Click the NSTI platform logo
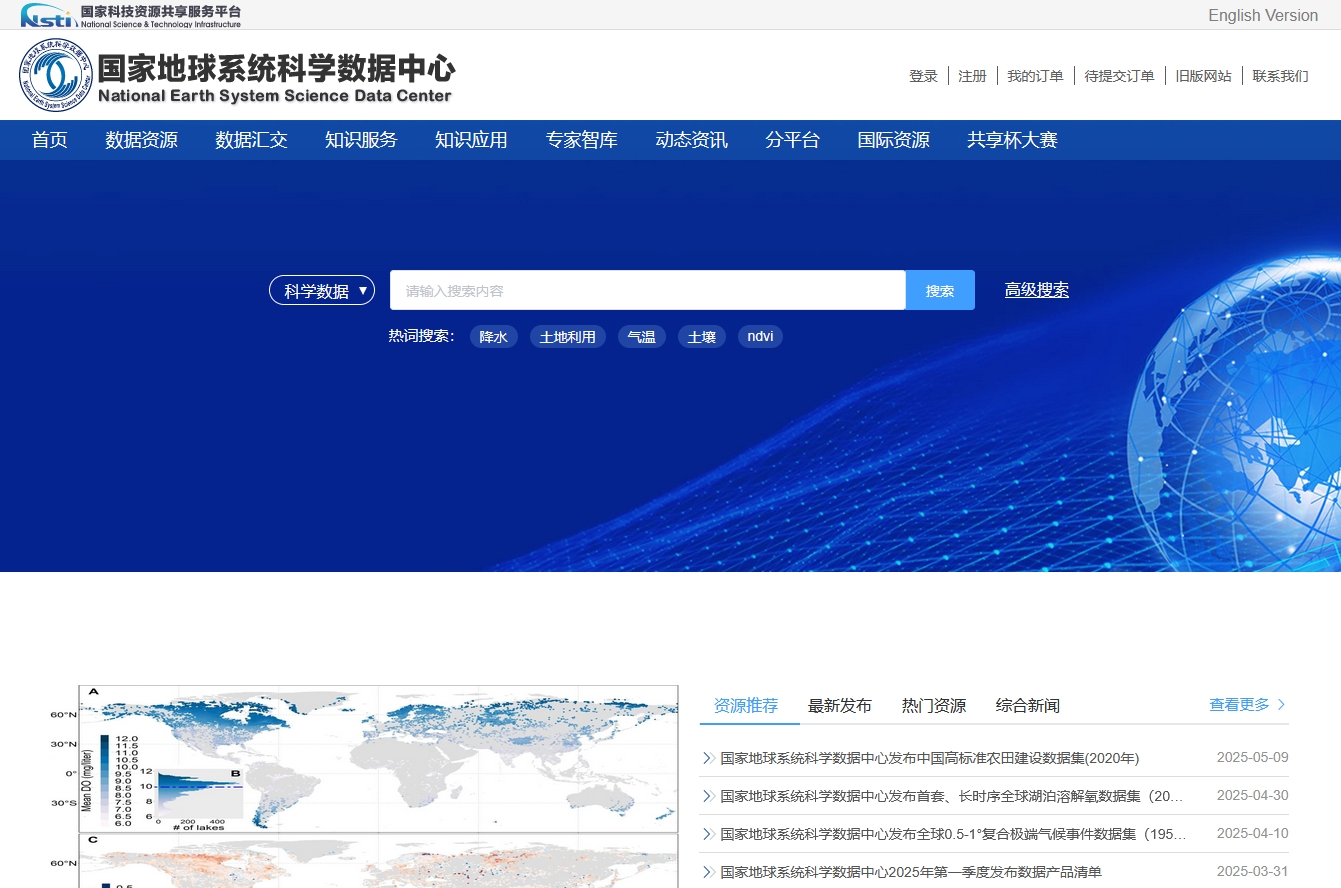 [x=131, y=15]
